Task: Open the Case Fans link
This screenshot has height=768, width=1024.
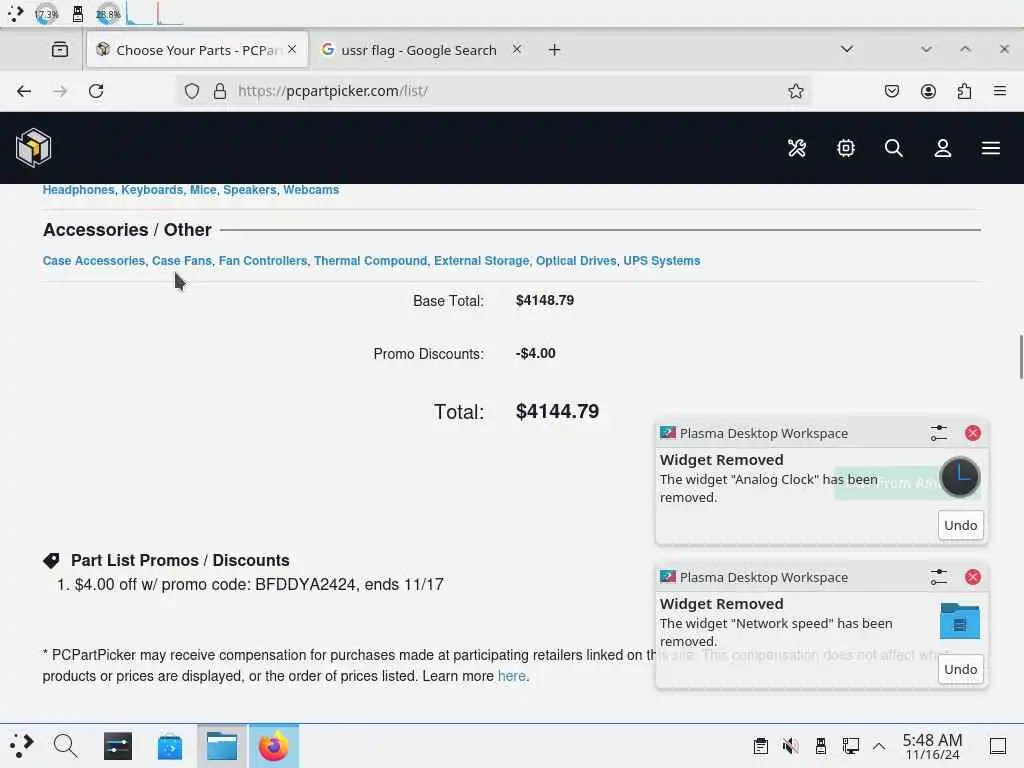Action: coord(182,261)
